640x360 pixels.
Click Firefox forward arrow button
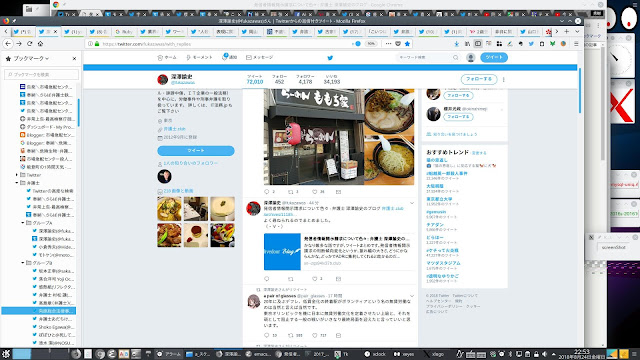click(19, 44)
